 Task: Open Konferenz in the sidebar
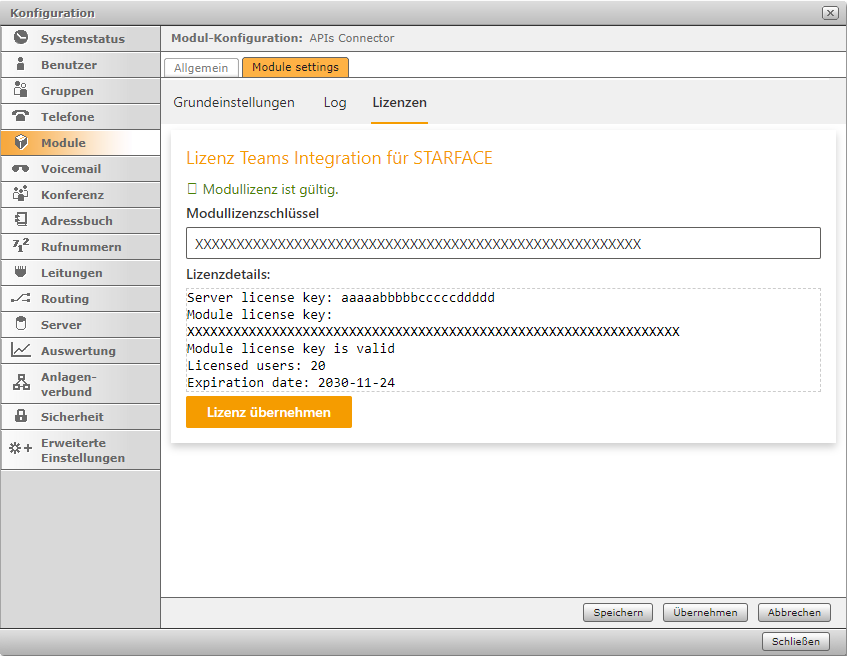pos(80,195)
